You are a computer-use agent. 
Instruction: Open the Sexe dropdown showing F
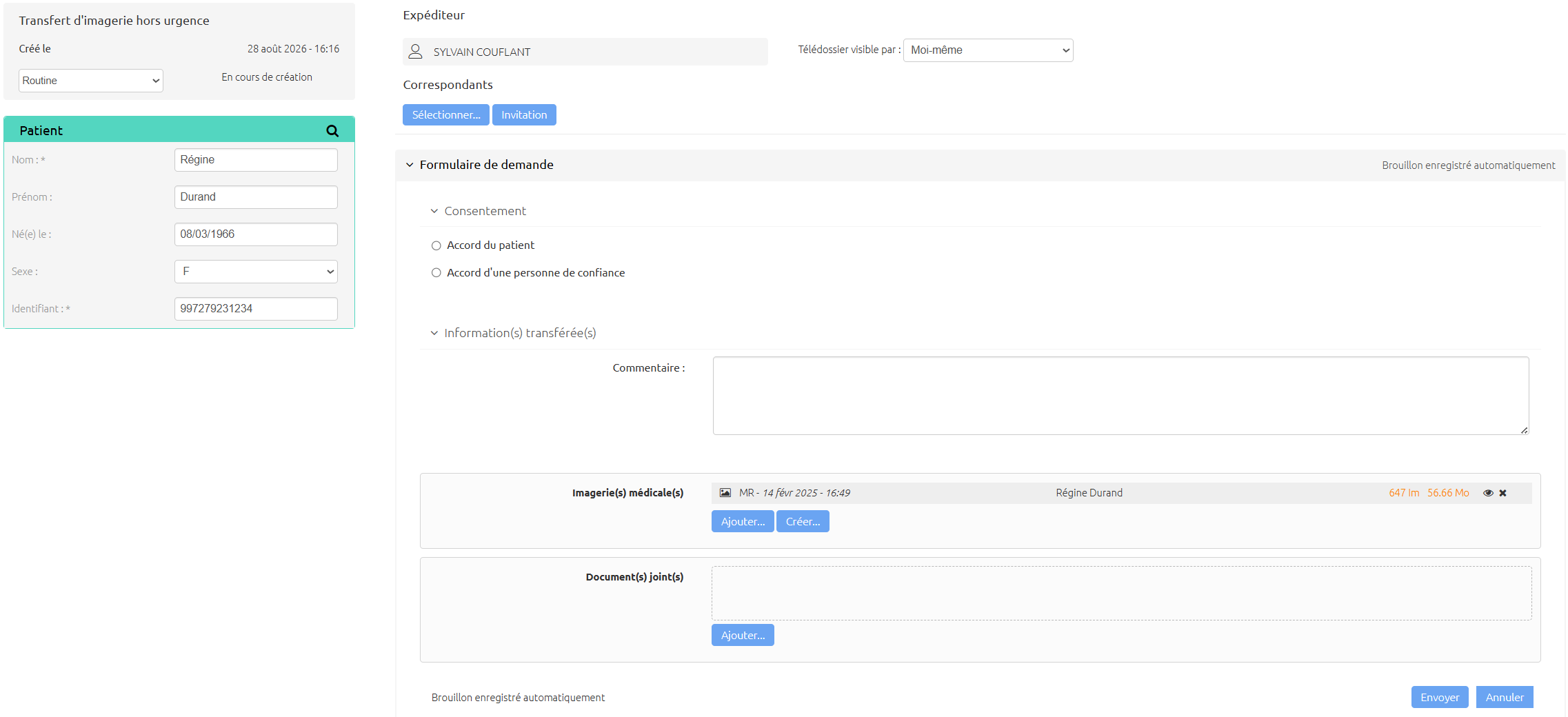pyautogui.click(x=256, y=272)
